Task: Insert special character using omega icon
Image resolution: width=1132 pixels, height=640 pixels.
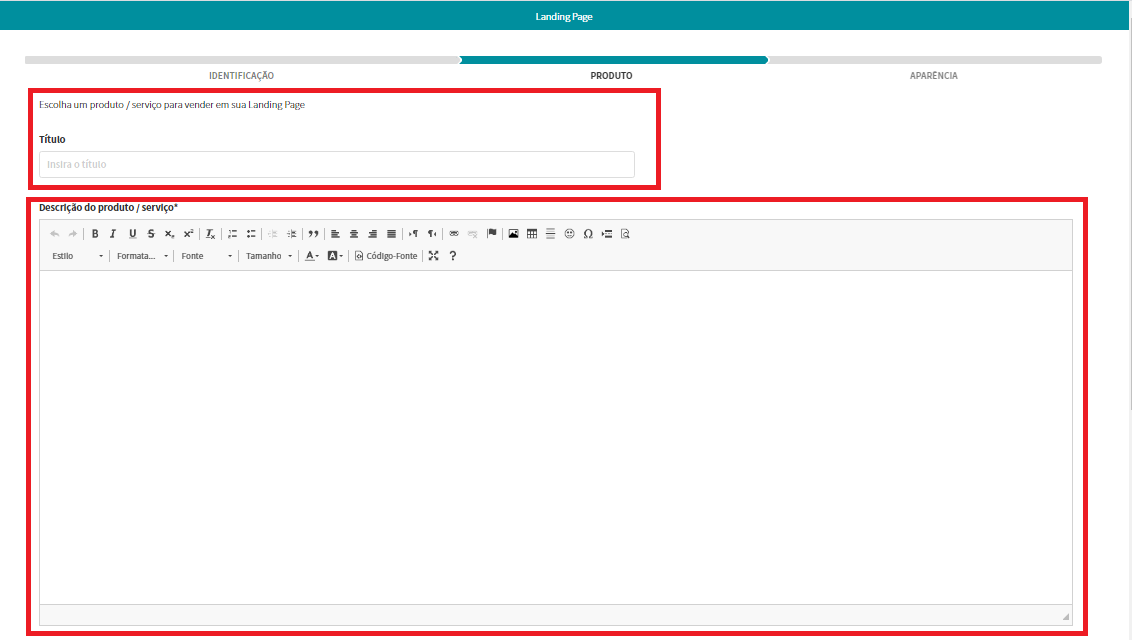Action: 588,234
